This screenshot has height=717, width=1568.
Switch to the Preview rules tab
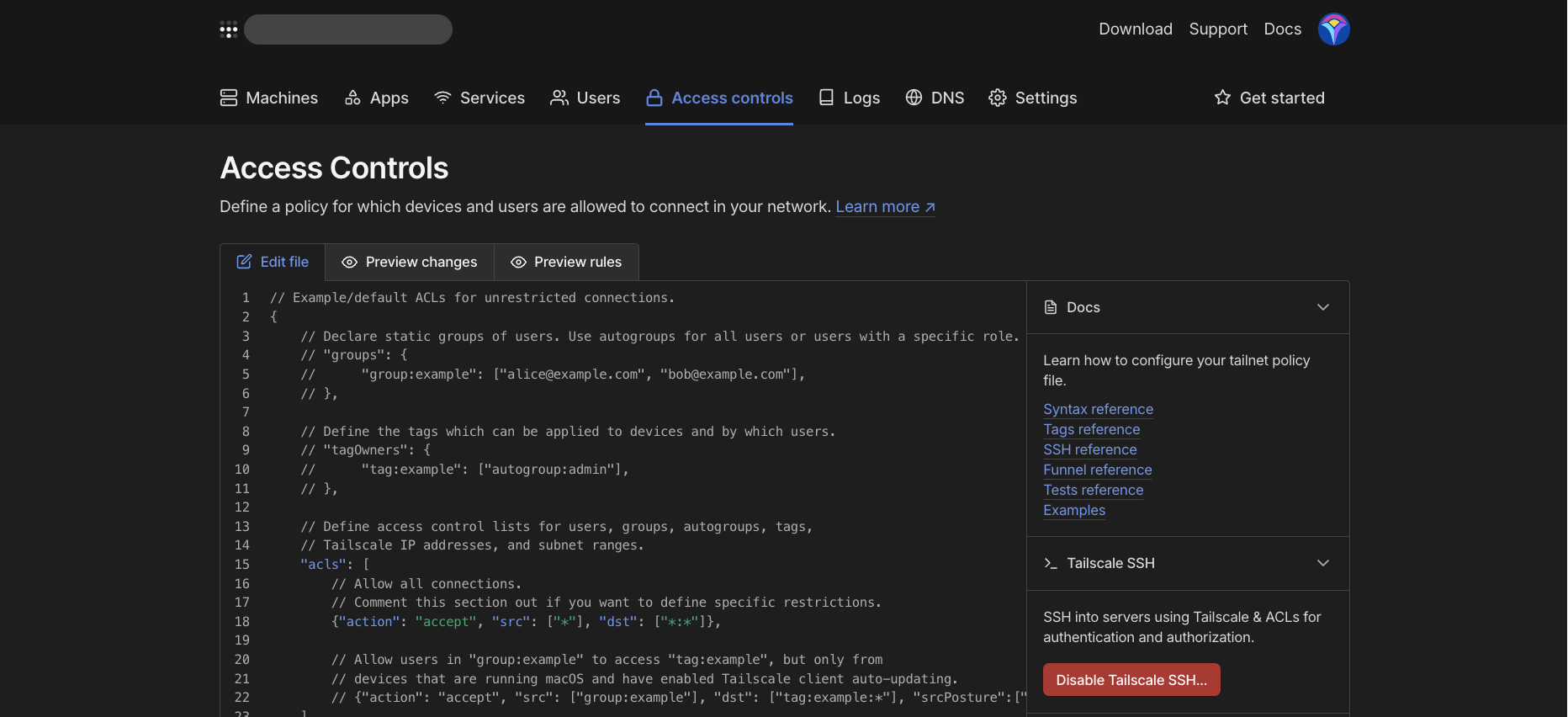click(566, 263)
